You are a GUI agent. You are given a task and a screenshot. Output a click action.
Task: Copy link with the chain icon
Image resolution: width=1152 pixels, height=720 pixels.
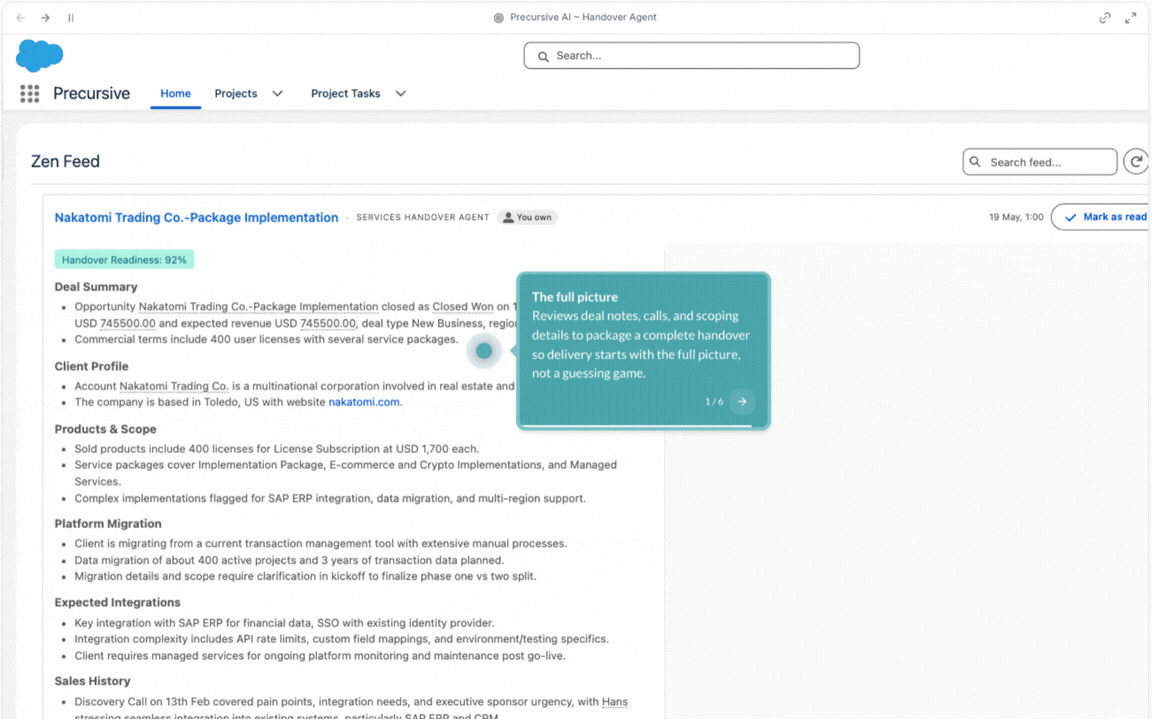click(1104, 18)
